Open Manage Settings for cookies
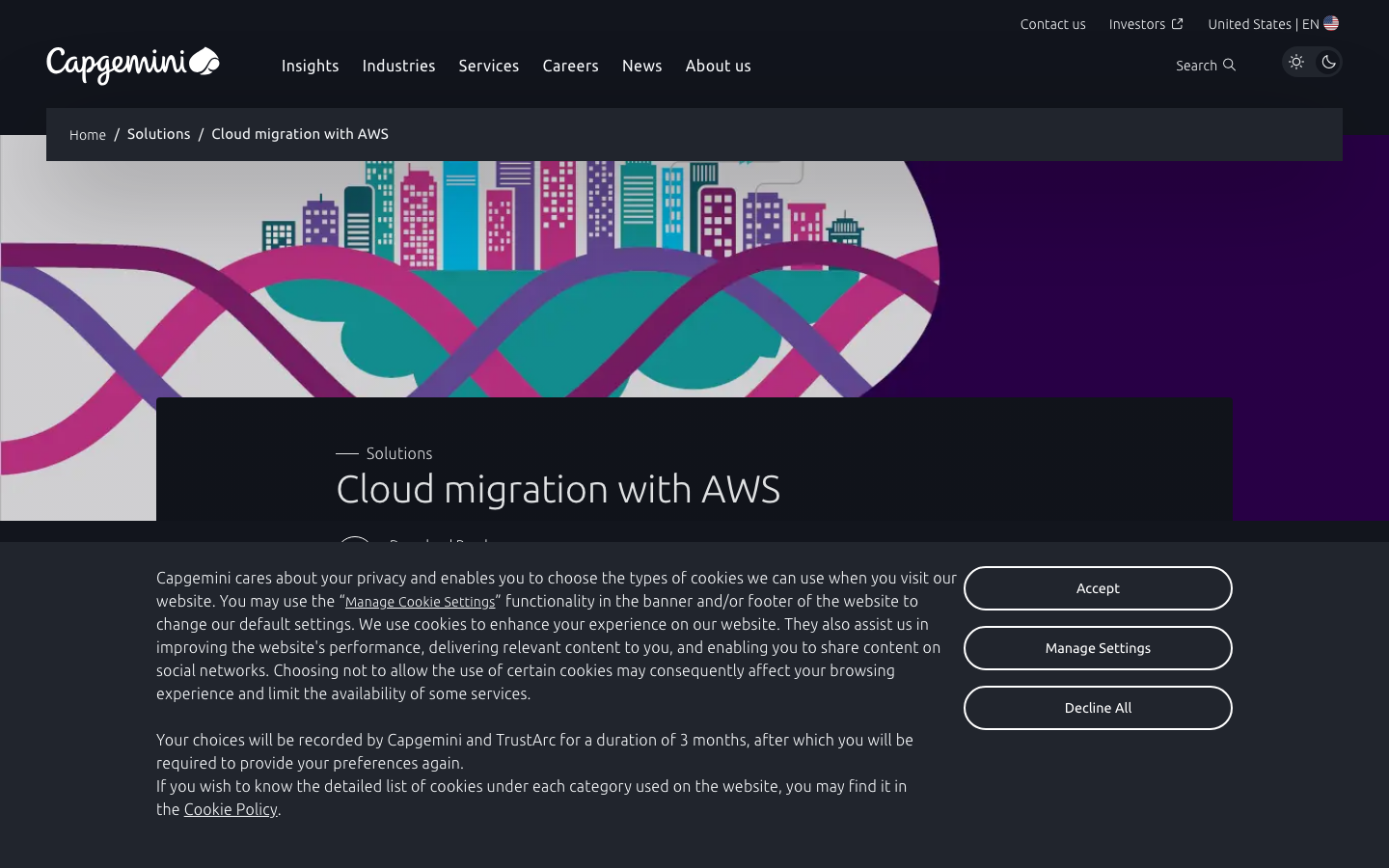The image size is (1389, 868). pos(1098,648)
